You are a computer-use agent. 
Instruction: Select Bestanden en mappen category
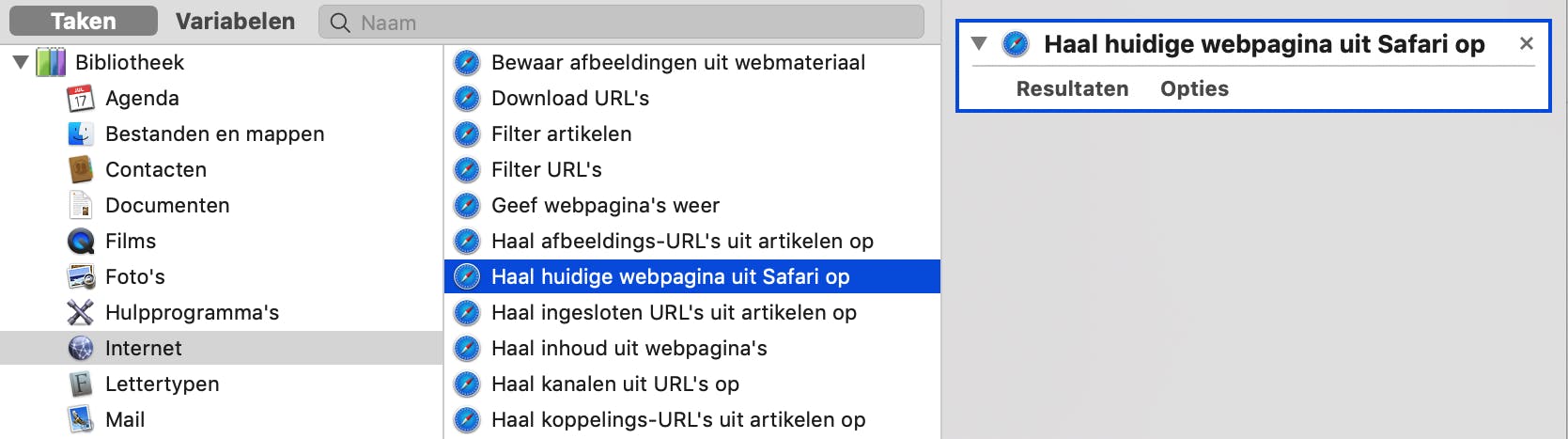click(214, 134)
